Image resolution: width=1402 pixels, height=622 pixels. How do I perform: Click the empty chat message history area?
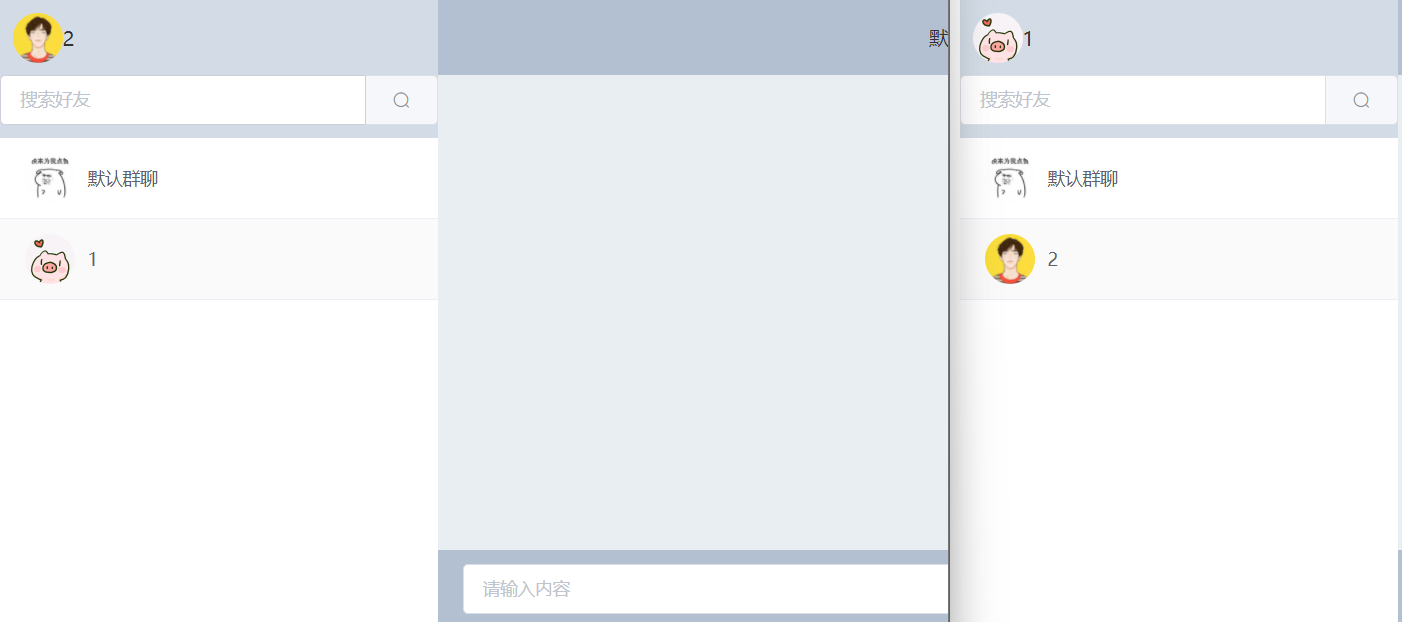693,312
